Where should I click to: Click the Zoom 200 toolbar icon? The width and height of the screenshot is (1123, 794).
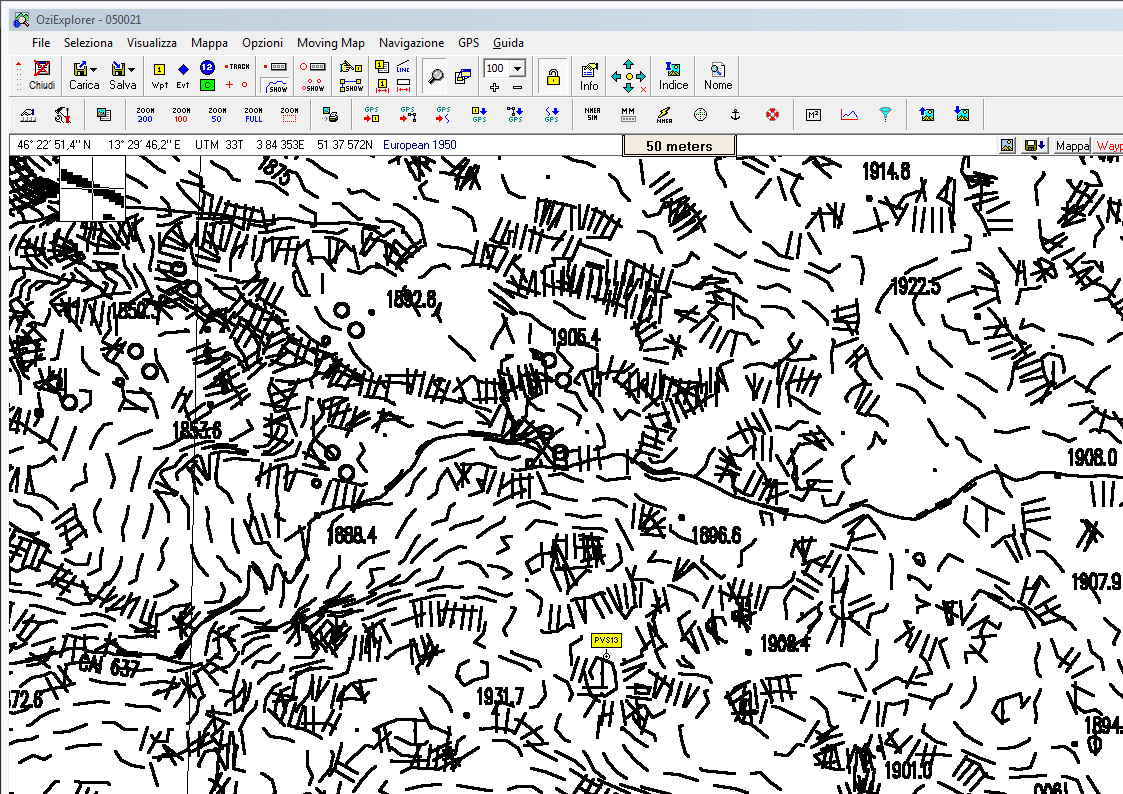pyautogui.click(x=145, y=115)
